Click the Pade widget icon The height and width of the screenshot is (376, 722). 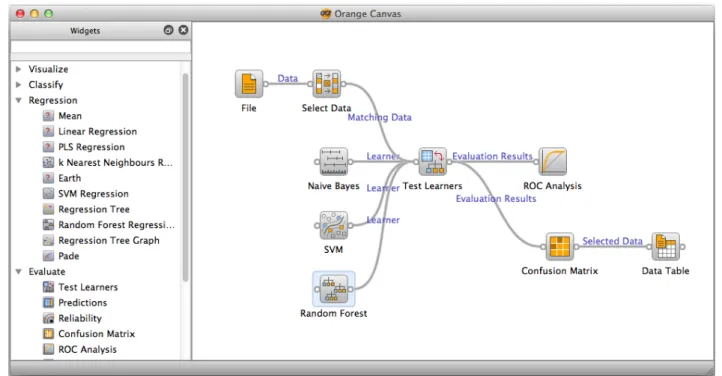tap(48, 256)
